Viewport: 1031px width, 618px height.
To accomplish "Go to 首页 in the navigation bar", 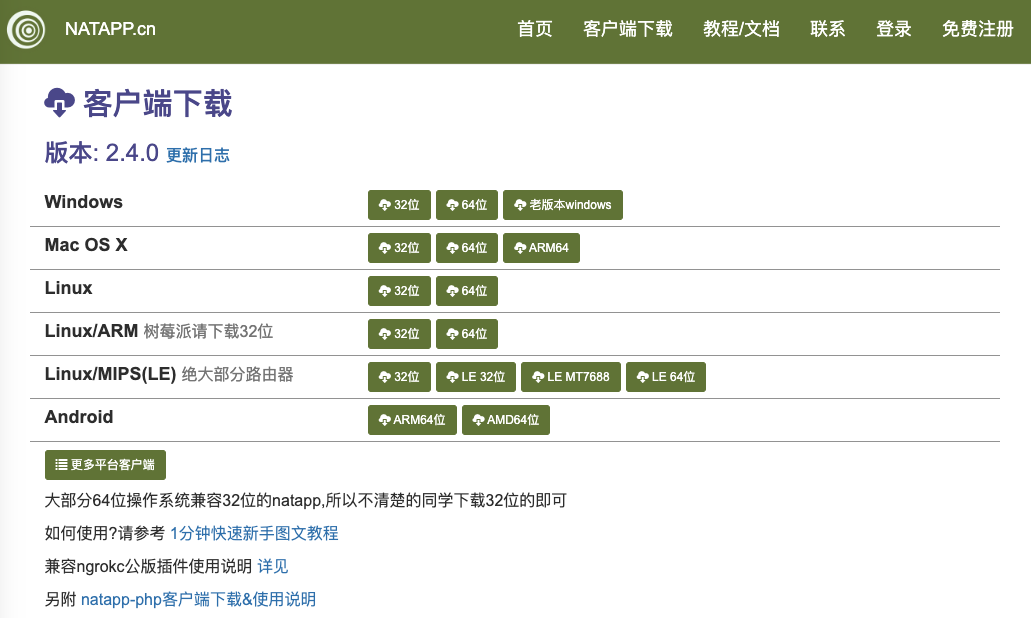I will point(535,29).
